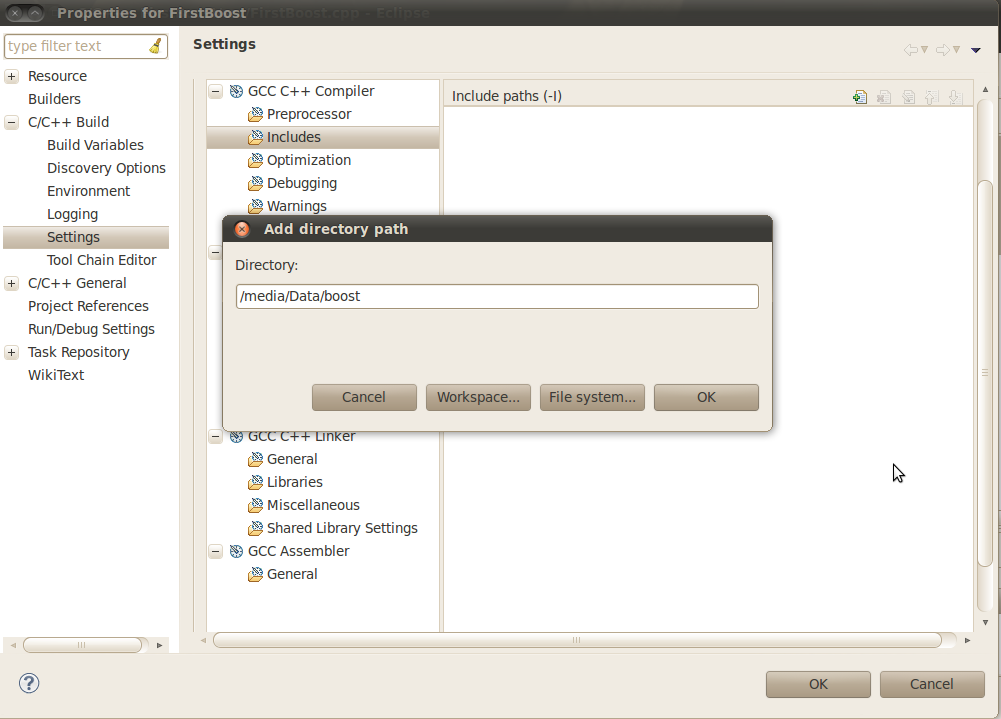Click the horizontal scrollbar under settings tree

tap(577, 640)
